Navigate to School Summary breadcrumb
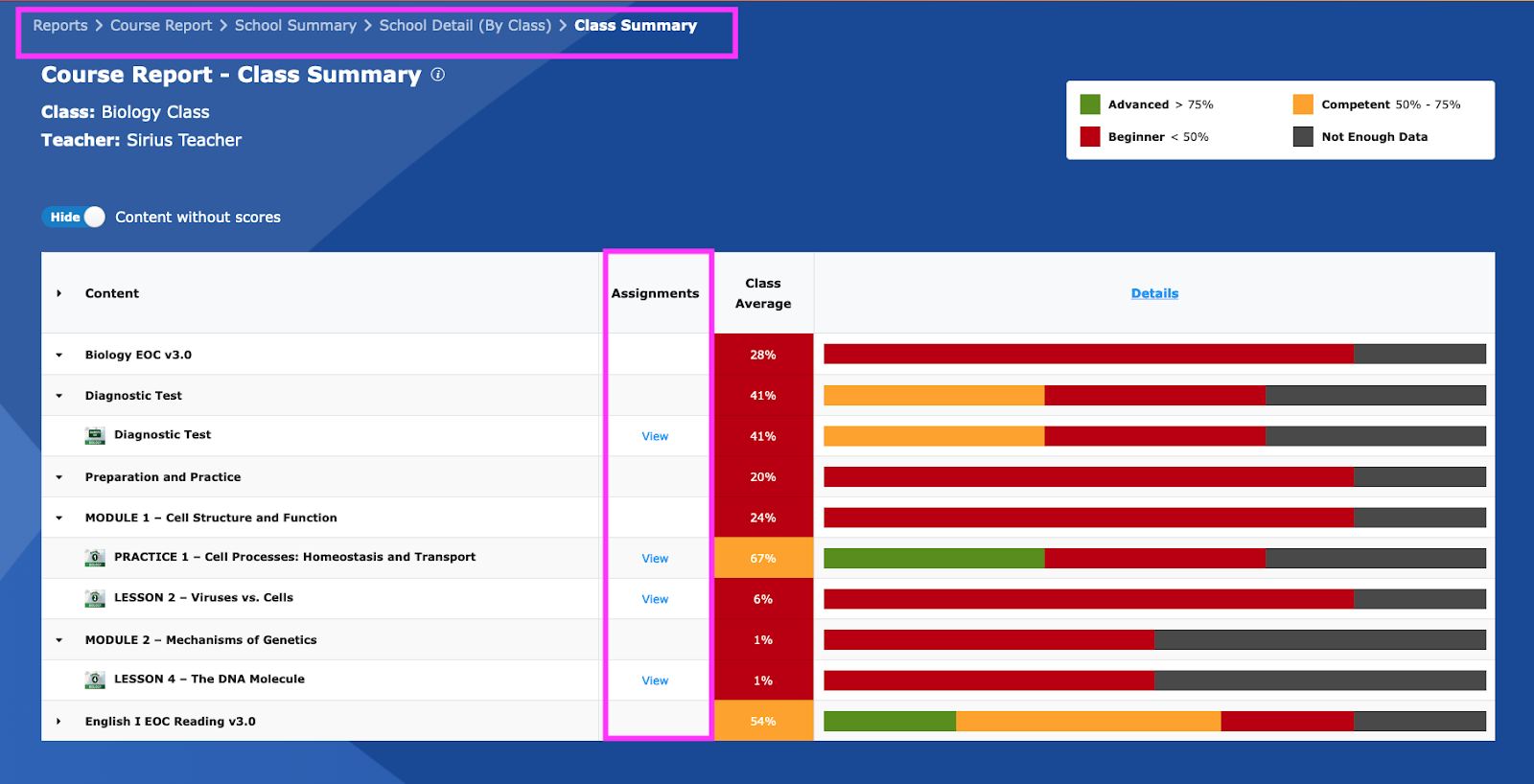Image resolution: width=1534 pixels, height=784 pixels. pos(295,26)
